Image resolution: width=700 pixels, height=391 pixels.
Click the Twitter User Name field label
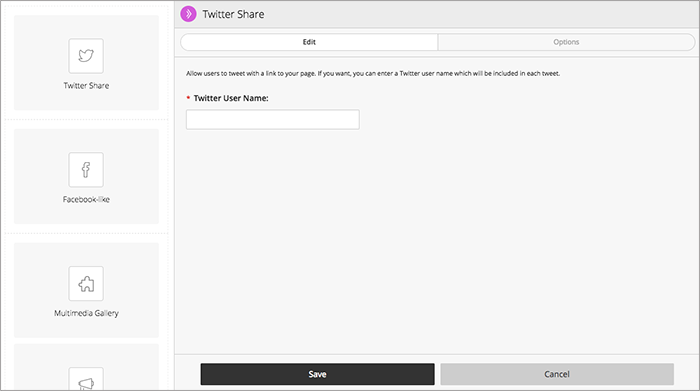[231, 98]
